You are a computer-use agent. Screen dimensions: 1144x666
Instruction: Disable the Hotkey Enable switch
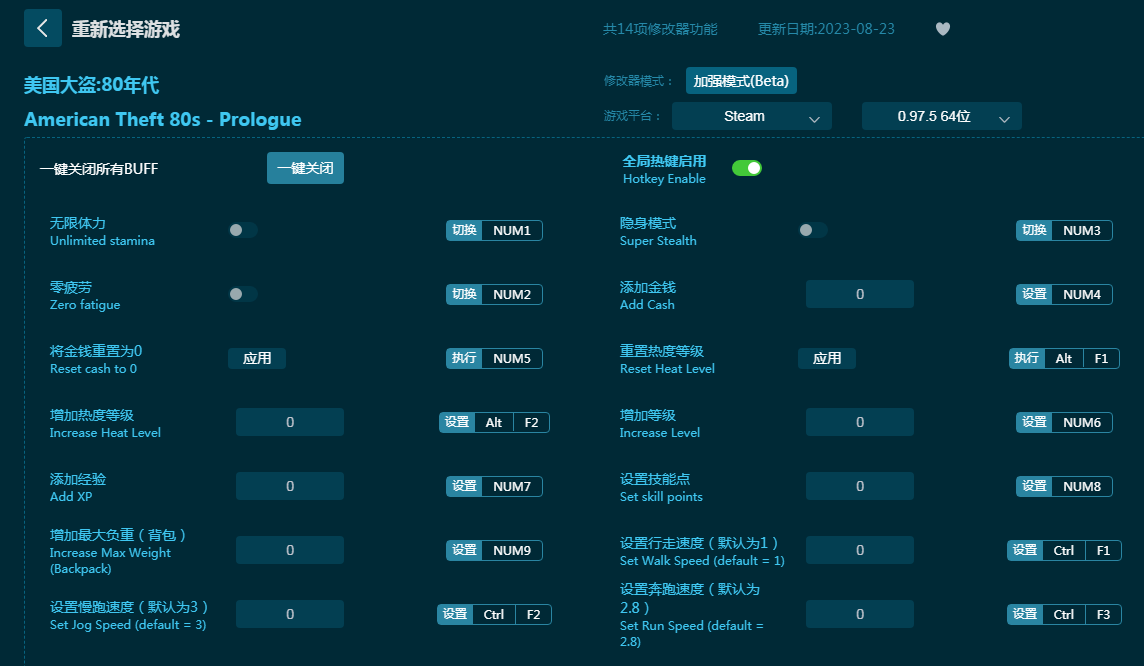pos(747,169)
